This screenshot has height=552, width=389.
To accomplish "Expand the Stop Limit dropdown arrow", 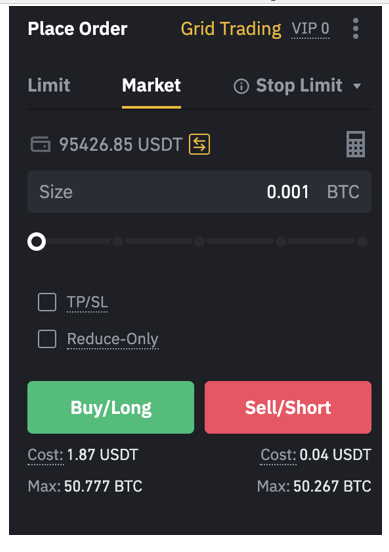I will click(x=357, y=86).
